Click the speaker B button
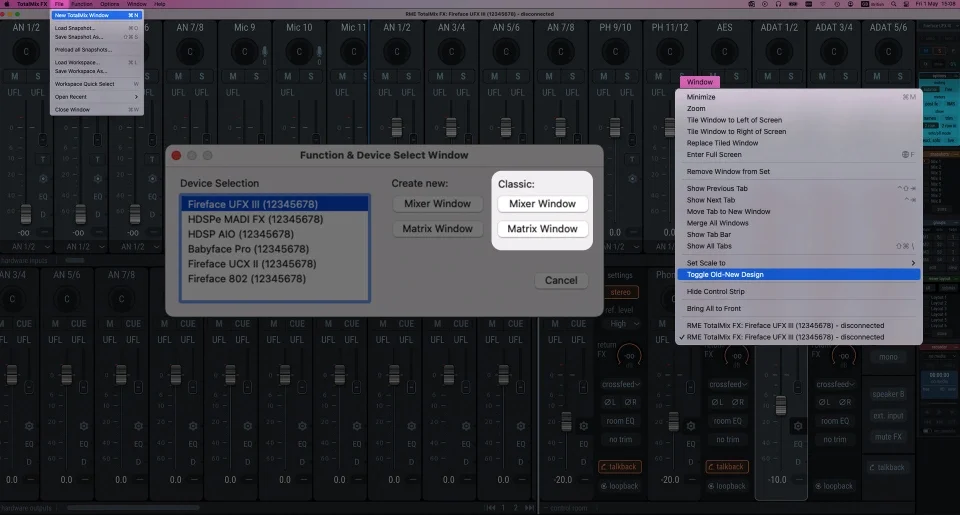Viewport: 960px width, 515px height. (x=888, y=394)
